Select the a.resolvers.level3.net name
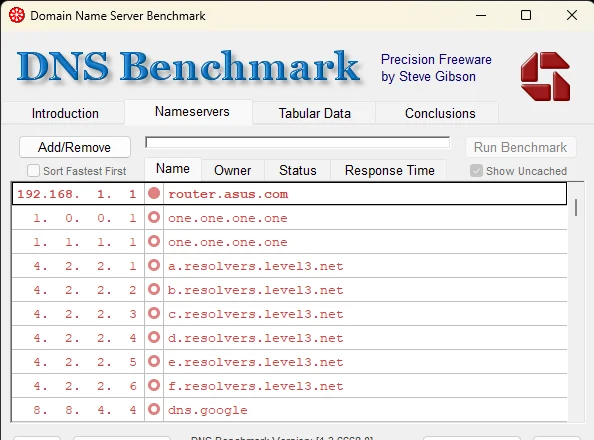This screenshot has height=440, width=594. (x=256, y=266)
